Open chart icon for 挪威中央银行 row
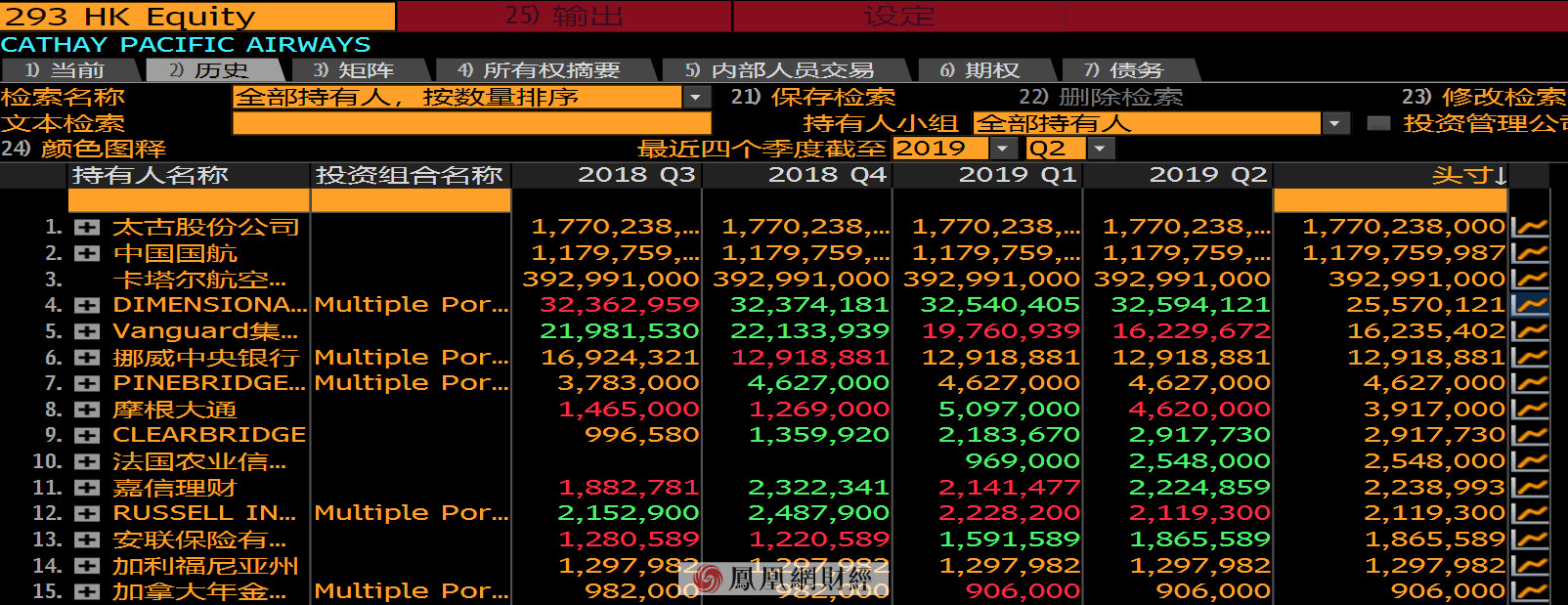Image resolution: width=1568 pixels, height=605 pixels. 1530,357
